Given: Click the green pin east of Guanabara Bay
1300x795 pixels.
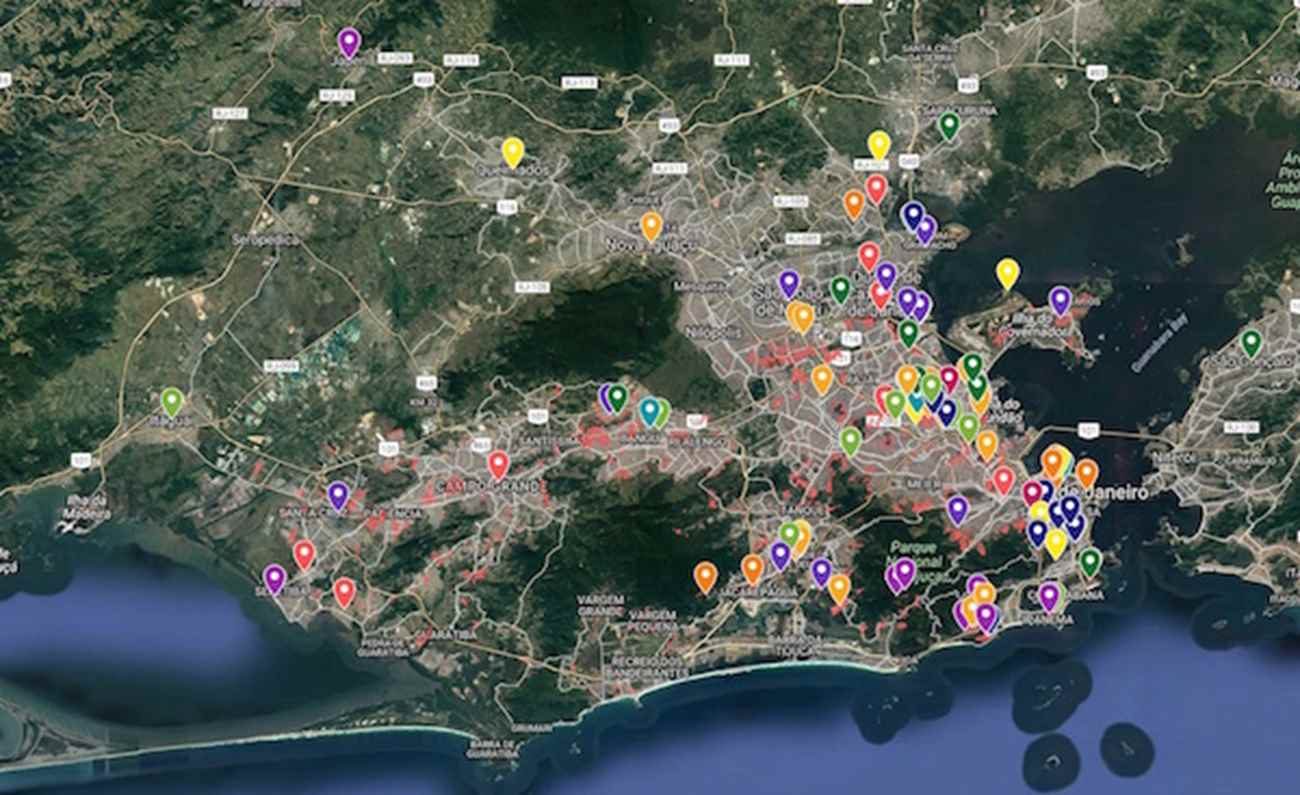Looking at the screenshot, I should [x=1250, y=342].
